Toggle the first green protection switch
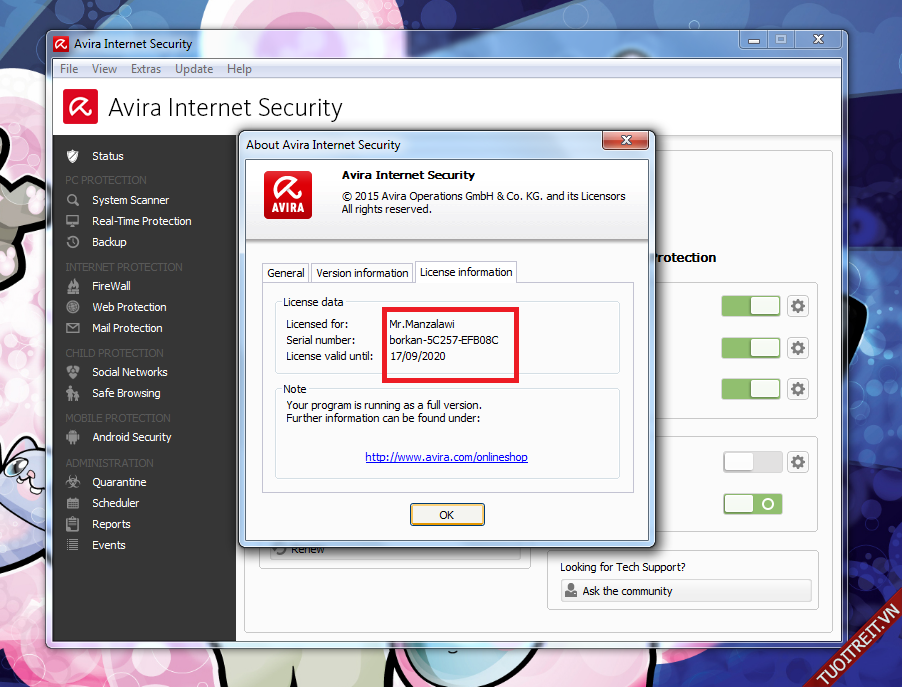 [x=750, y=306]
